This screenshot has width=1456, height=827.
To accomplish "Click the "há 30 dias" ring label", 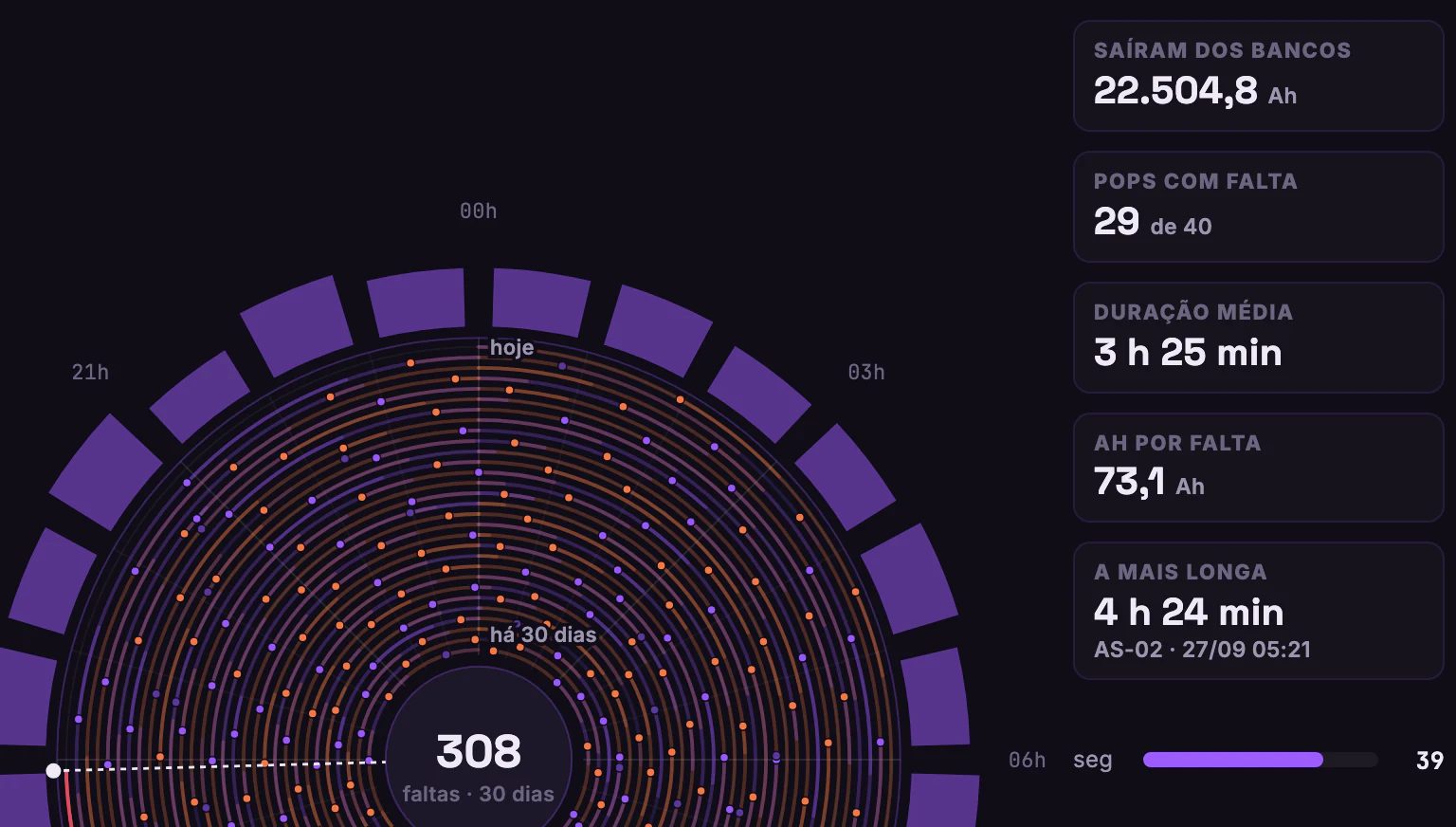I will pyautogui.click(x=543, y=634).
